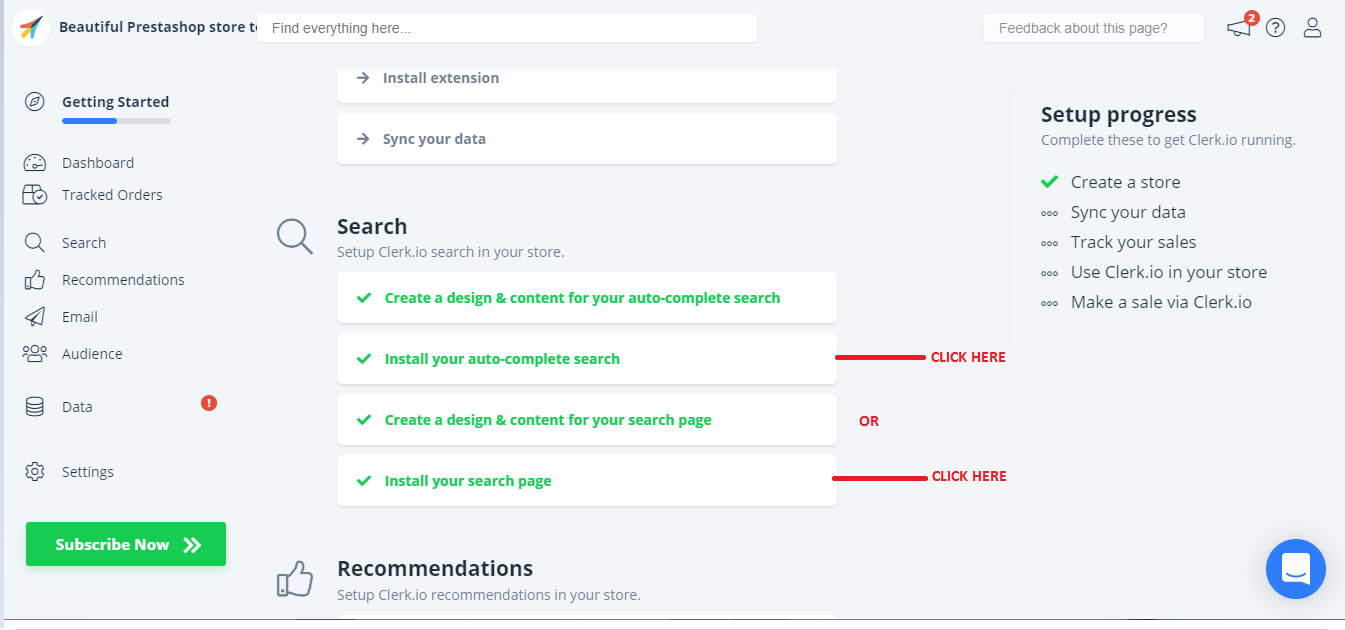
Task: Open Dashboard in the sidebar
Action: (x=97, y=163)
